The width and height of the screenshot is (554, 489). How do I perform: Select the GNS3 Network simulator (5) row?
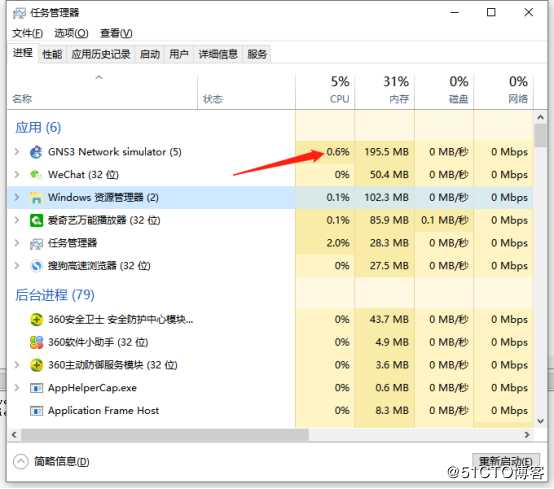point(271,152)
